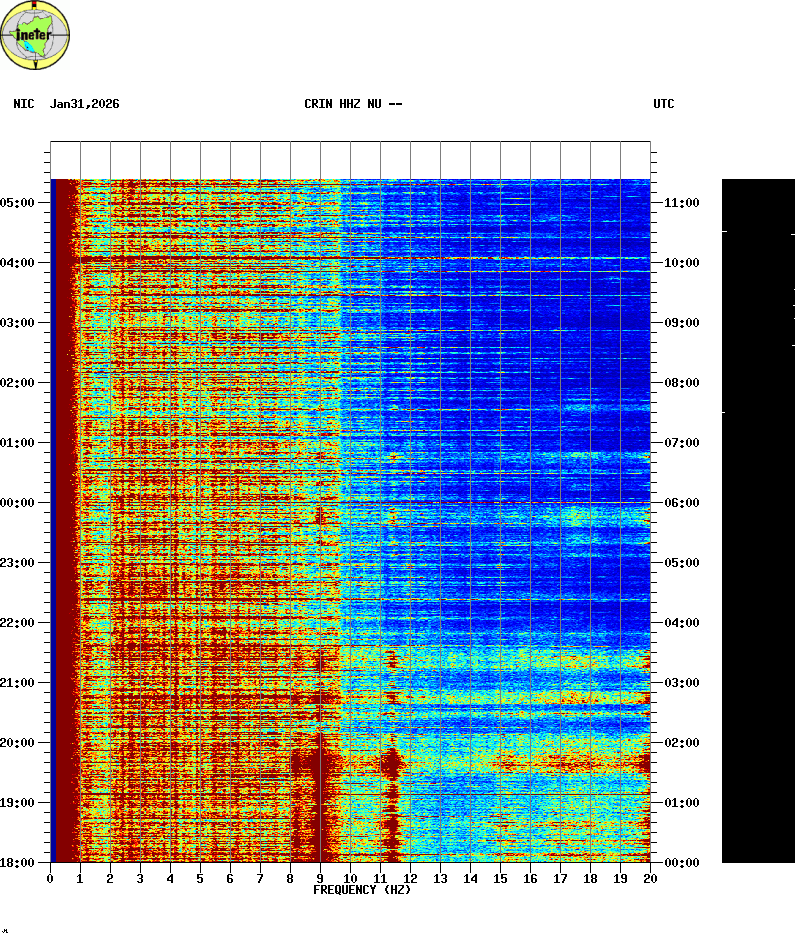The image size is (802, 942).
Task: Click the dark red band below 1 Hz
Action: 65,520
